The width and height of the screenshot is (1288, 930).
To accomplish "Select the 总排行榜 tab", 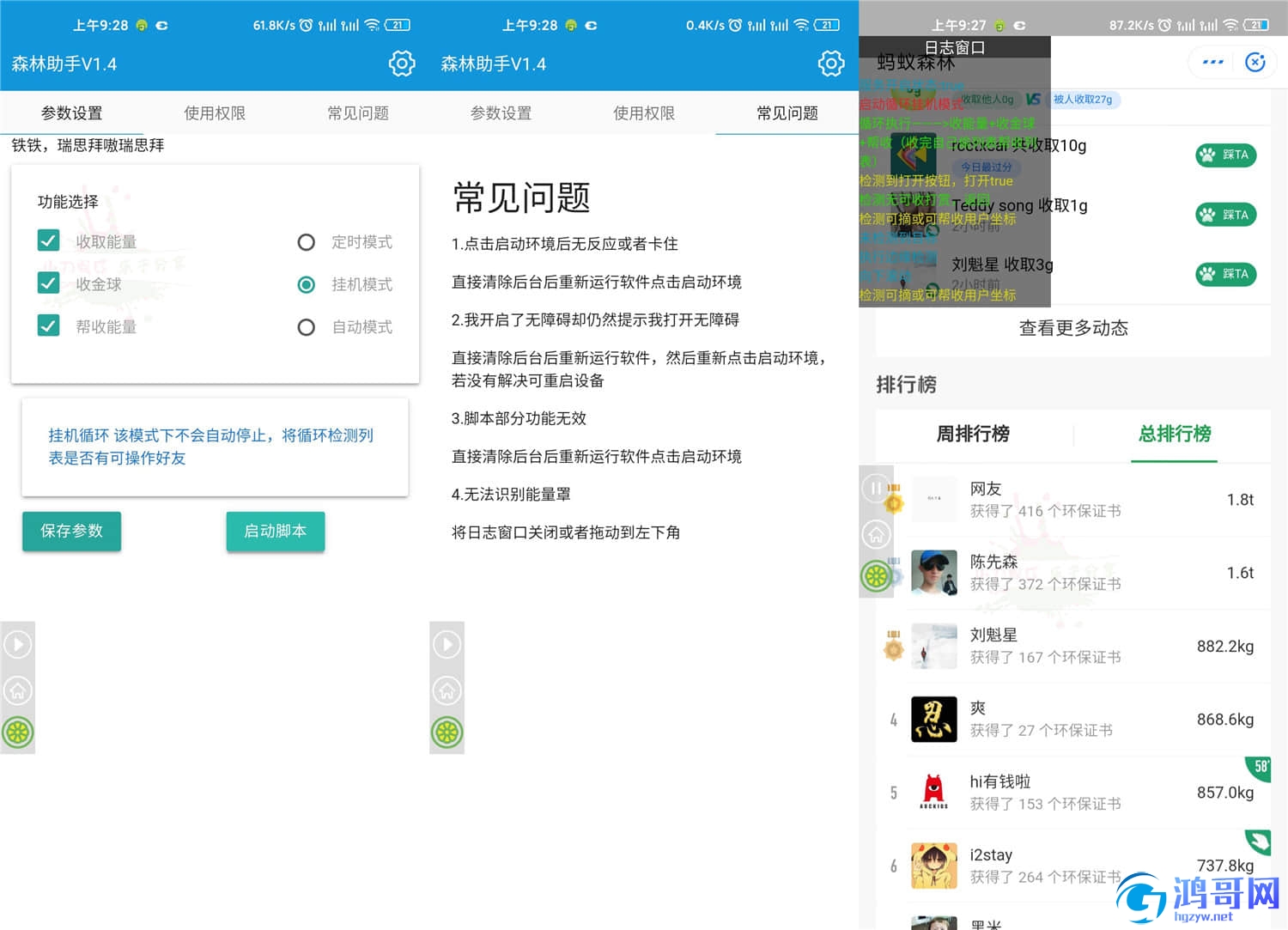I will click(x=1175, y=434).
